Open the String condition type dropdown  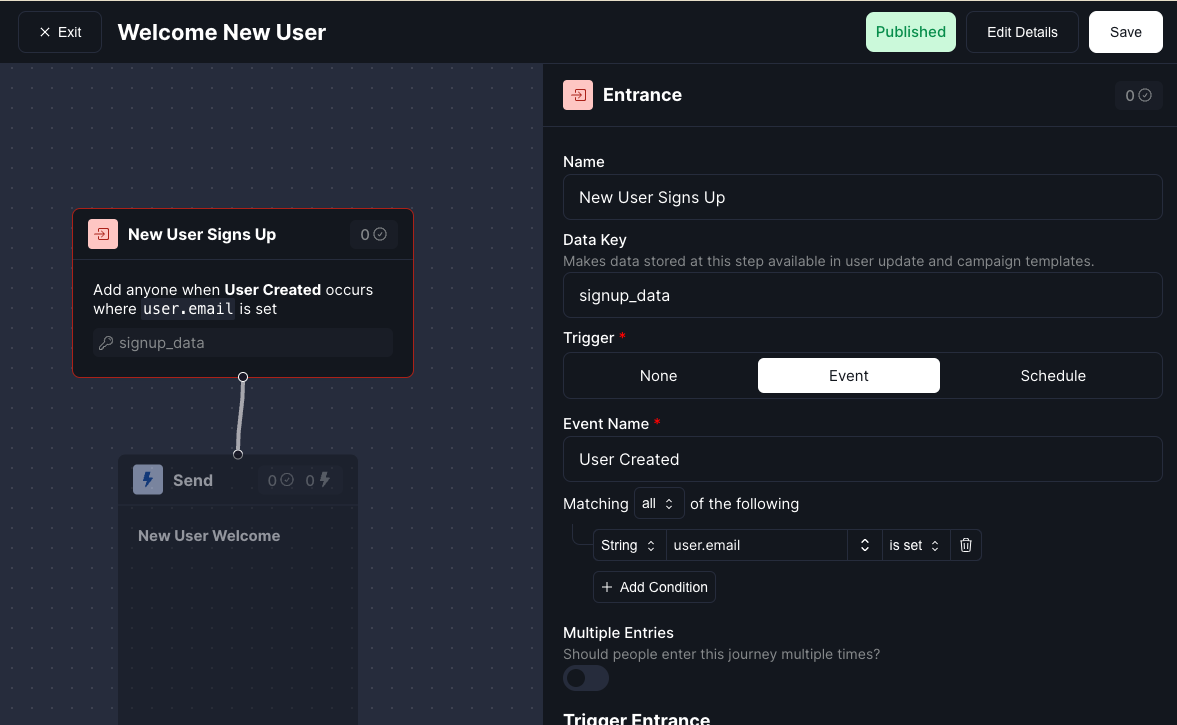(x=628, y=545)
